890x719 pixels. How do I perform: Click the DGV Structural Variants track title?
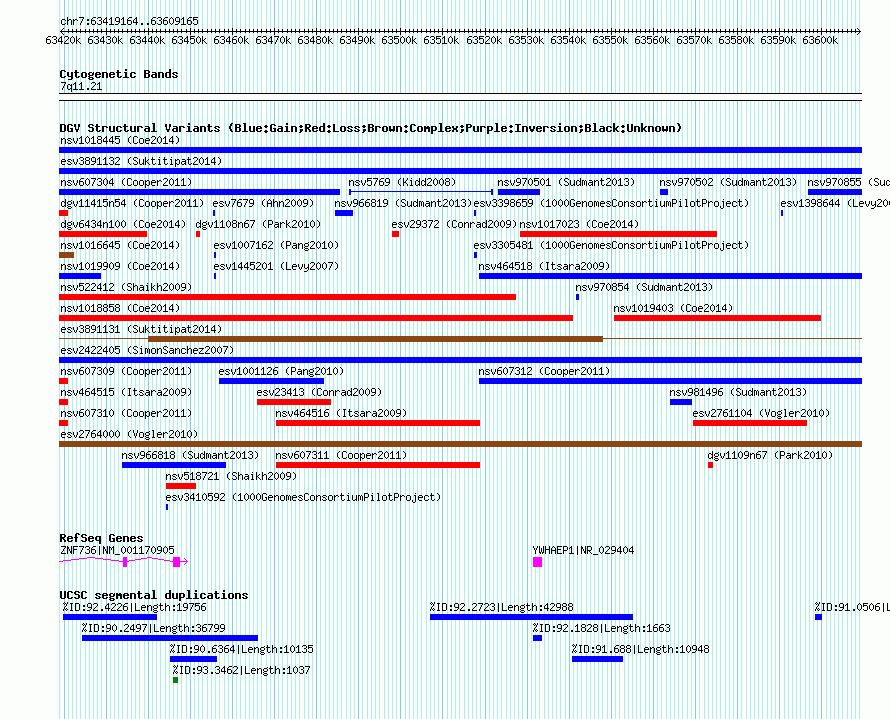tap(370, 128)
